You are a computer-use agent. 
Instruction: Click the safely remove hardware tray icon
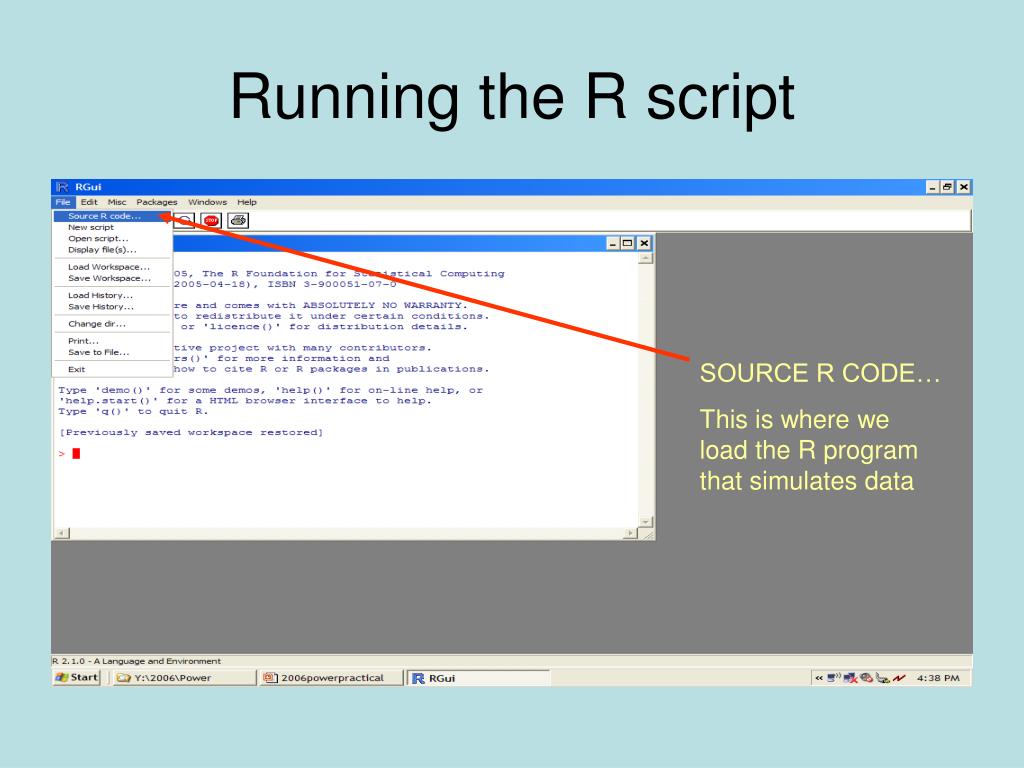pos(883,678)
